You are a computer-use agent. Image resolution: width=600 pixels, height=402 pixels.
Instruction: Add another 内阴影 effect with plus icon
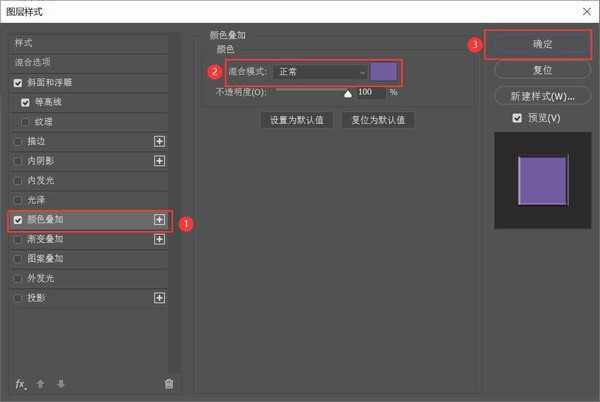159,161
